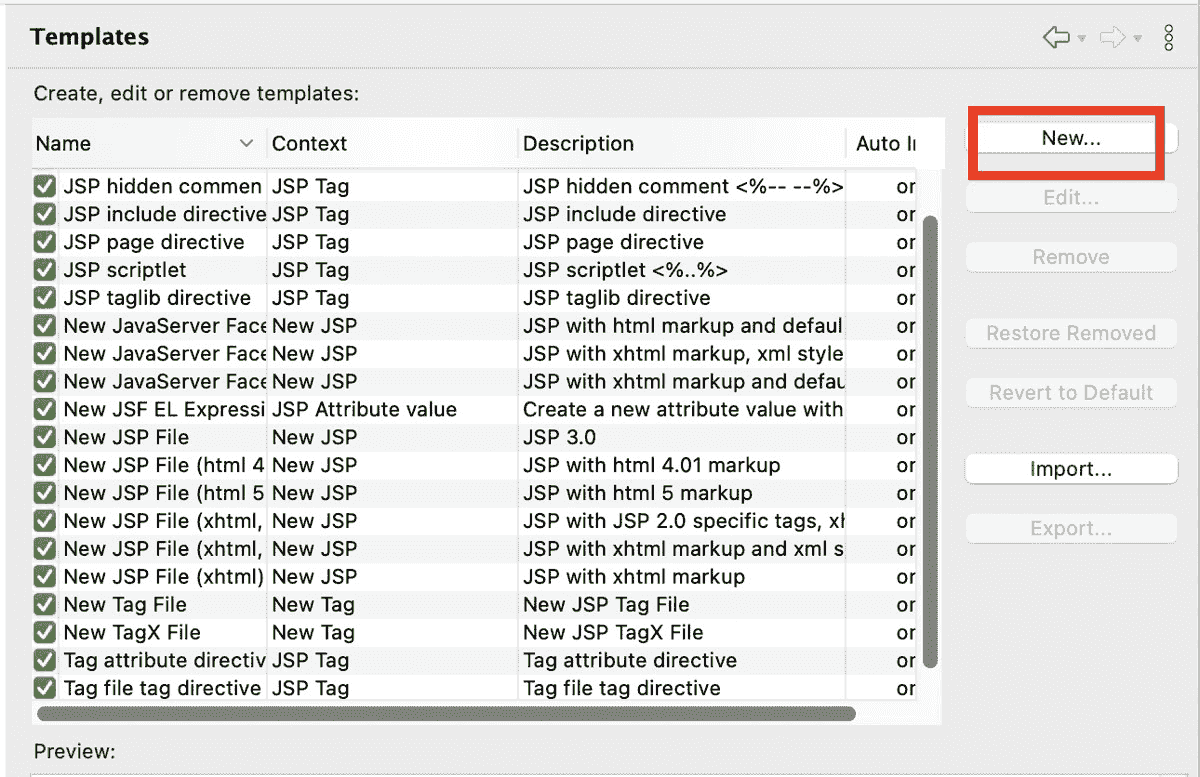This screenshot has width=1200, height=777.
Task: Uncheck the JSP hidden comment template
Action: 44,186
